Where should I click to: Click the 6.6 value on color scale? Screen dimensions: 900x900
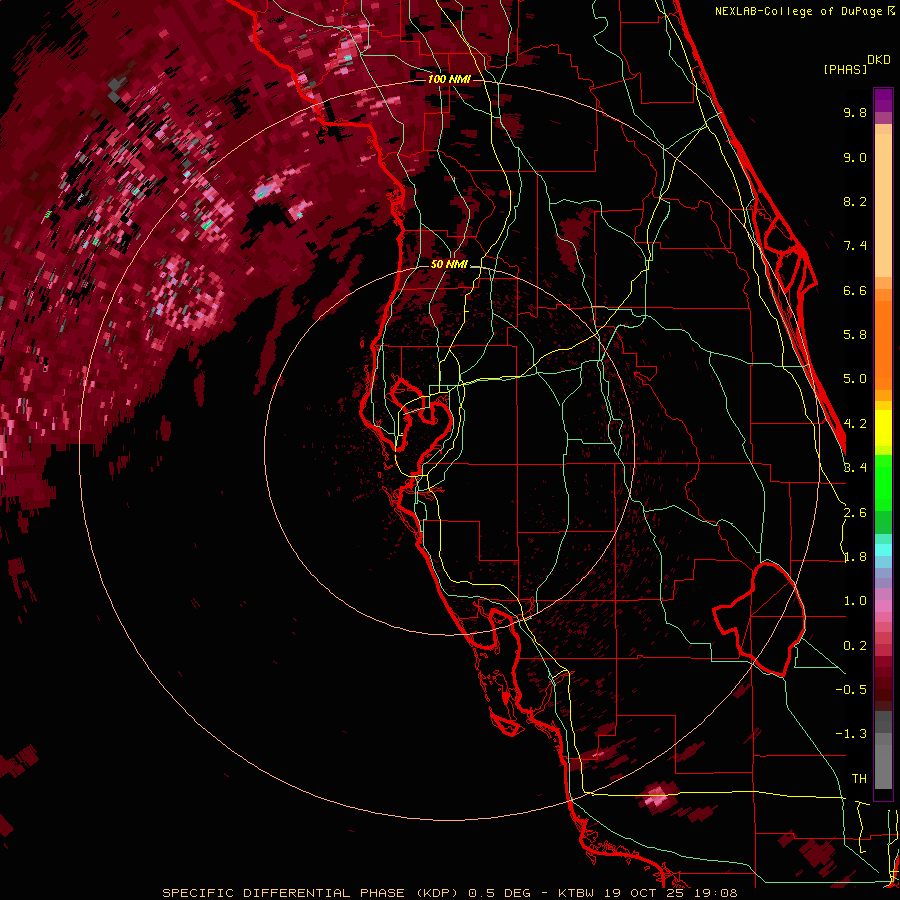(855, 290)
